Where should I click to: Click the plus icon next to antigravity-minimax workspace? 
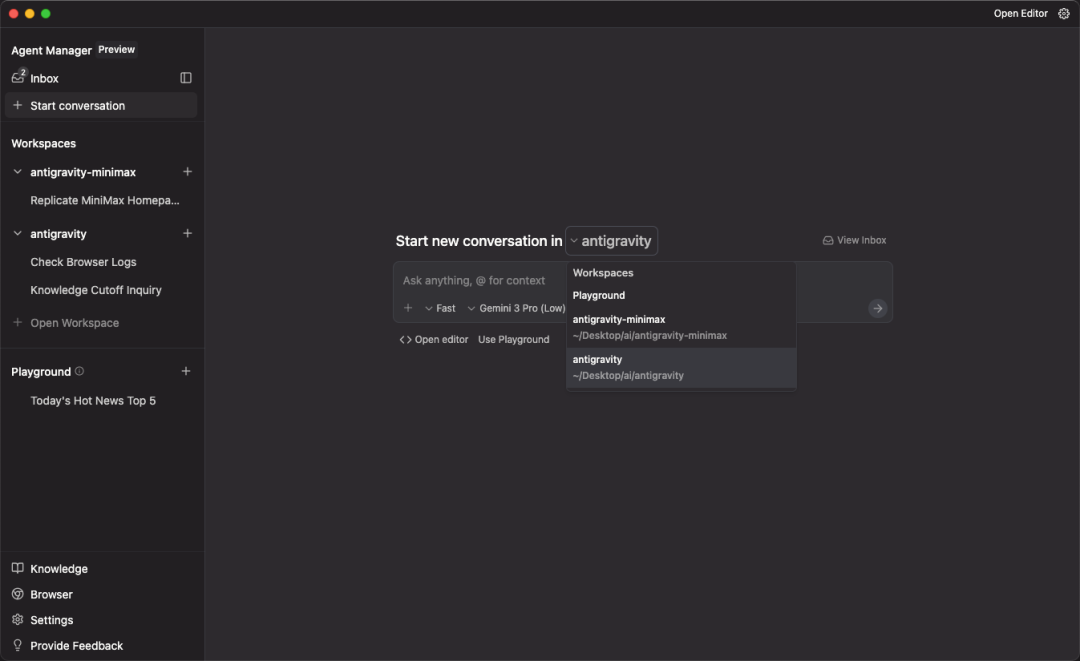coord(187,172)
